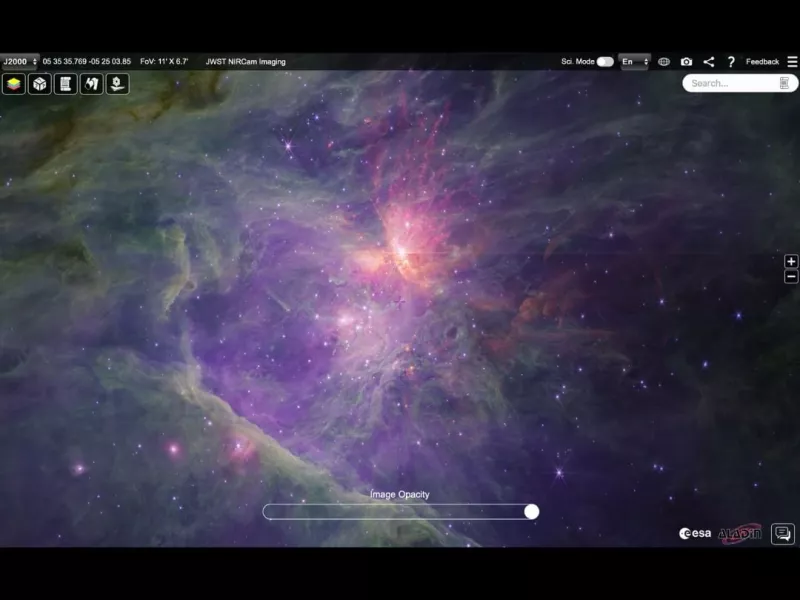Click the Image Opacity label
800x600 pixels.
tap(400, 494)
